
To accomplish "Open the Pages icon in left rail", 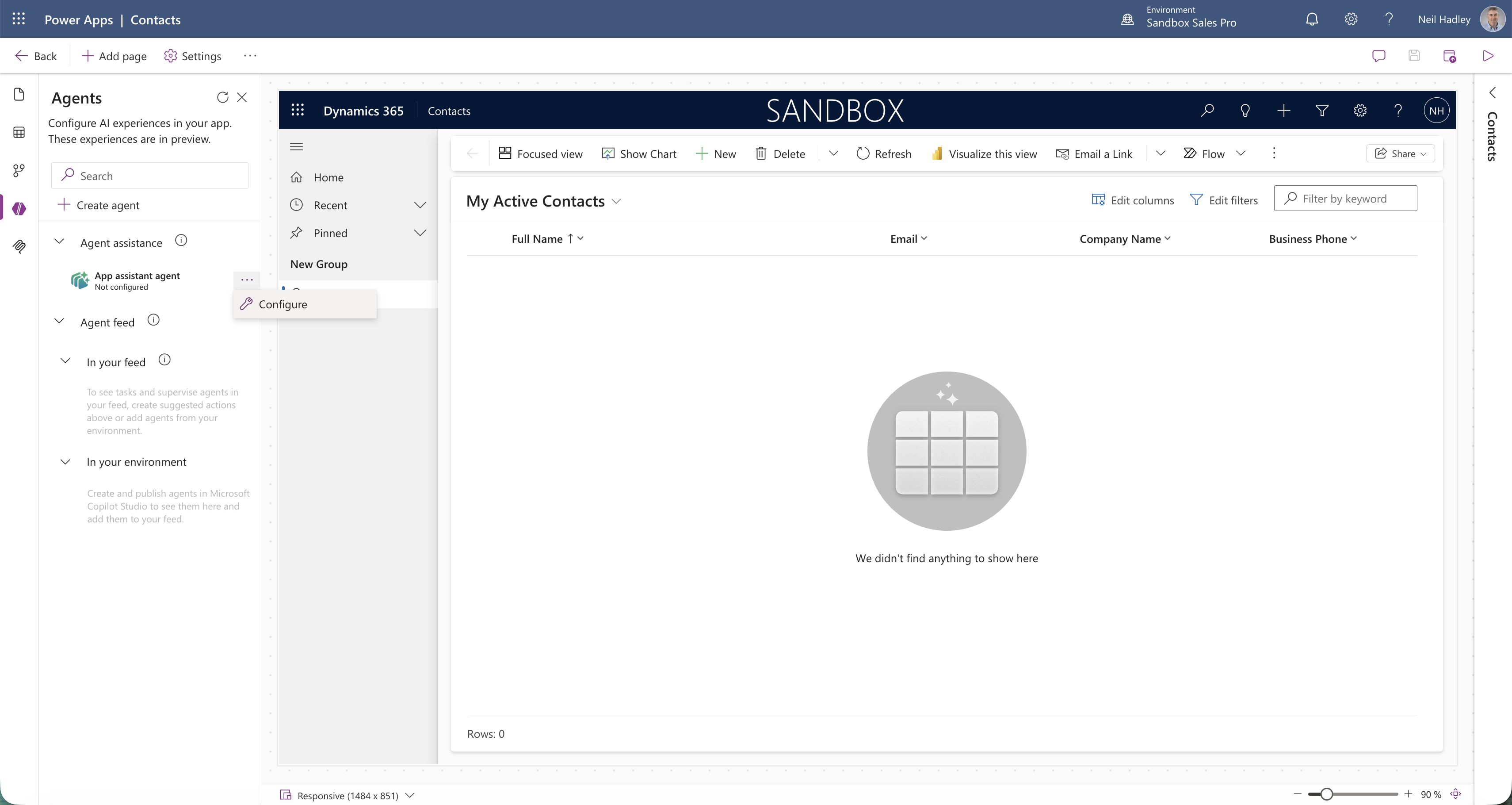I will click(19, 95).
